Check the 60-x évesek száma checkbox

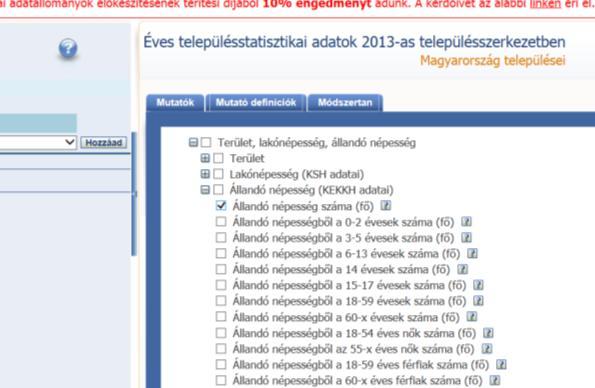pos(221,317)
